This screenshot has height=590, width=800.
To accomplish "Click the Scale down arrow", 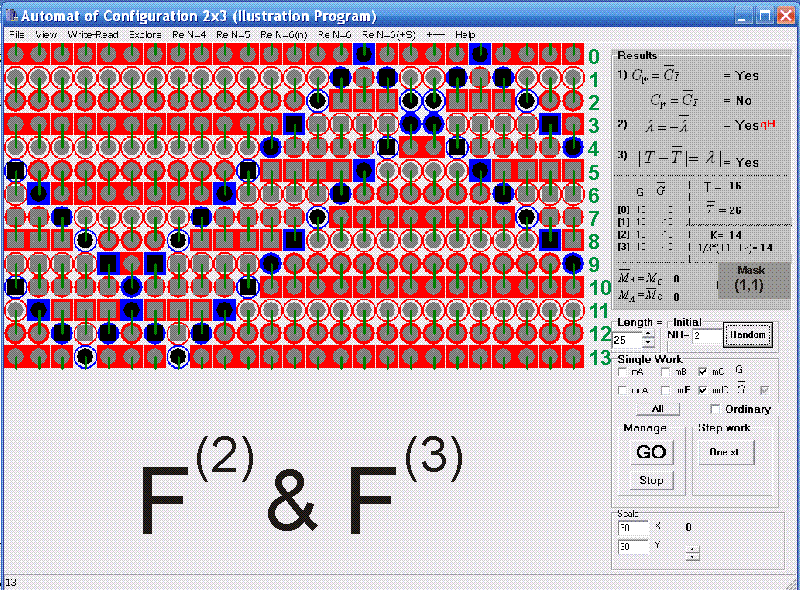I will (x=692, y=556).
